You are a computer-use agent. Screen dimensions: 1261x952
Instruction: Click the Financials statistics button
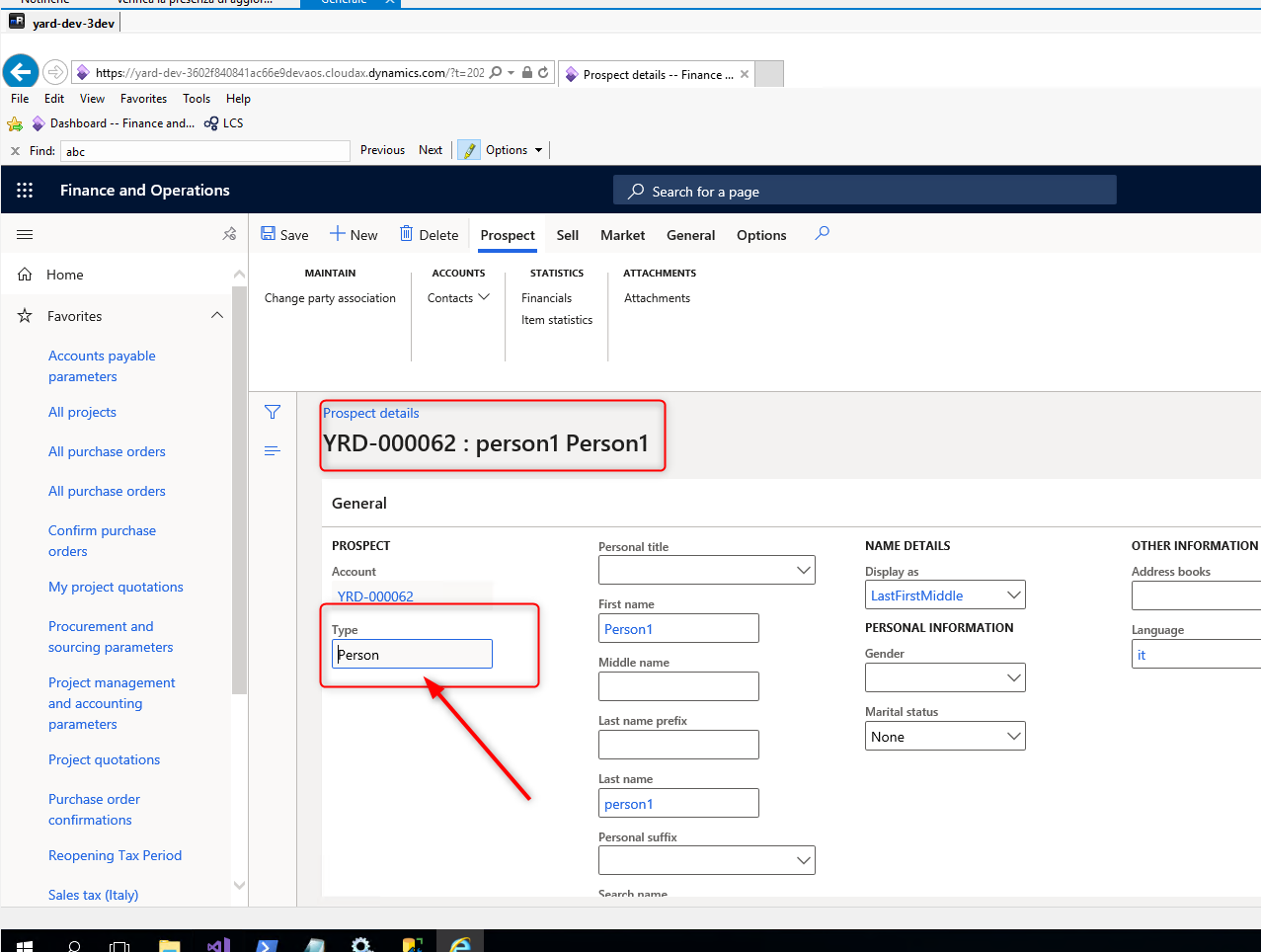click(546, 298)
